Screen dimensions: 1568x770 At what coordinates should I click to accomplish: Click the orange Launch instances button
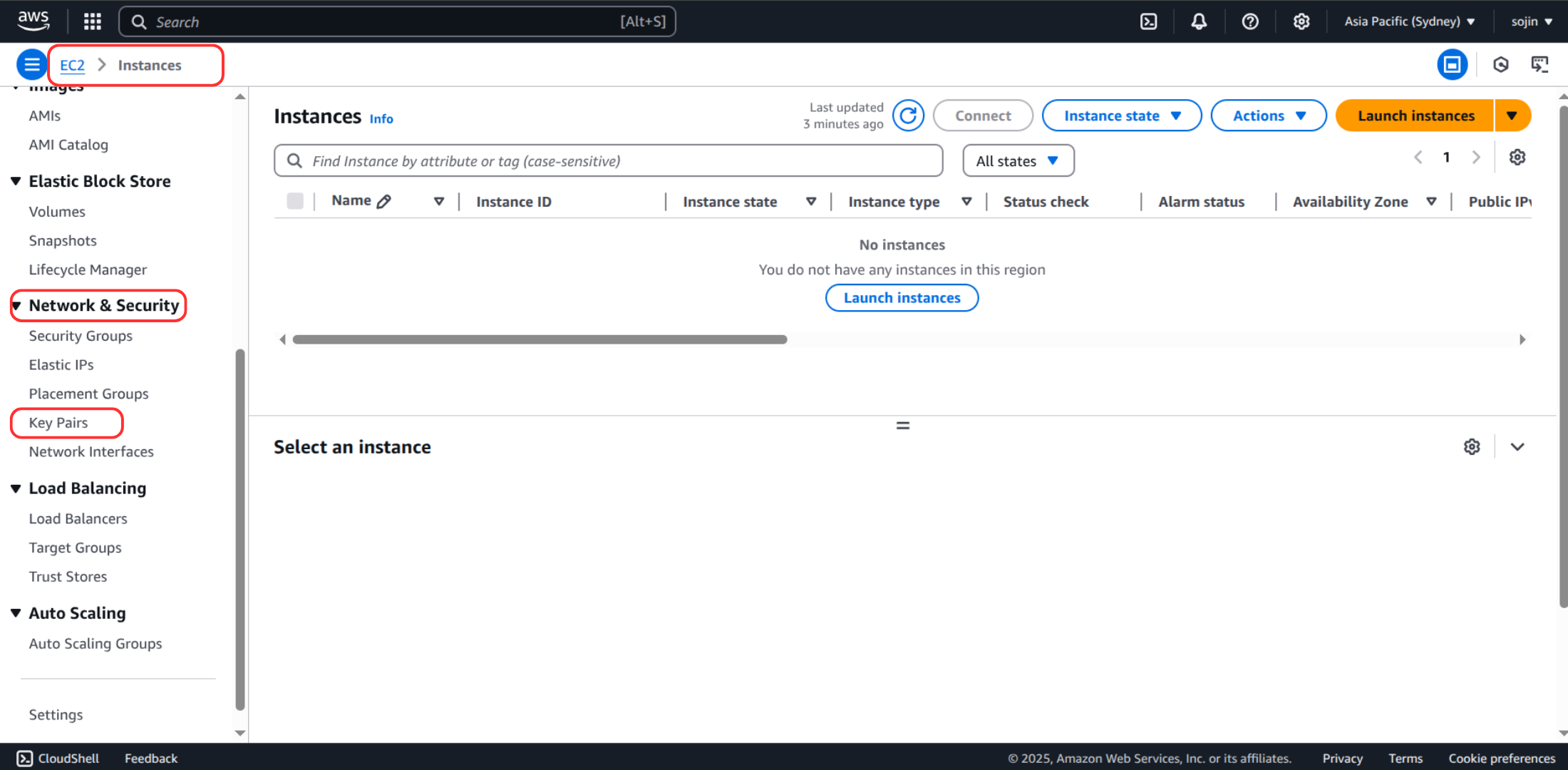coord(1415,115)
